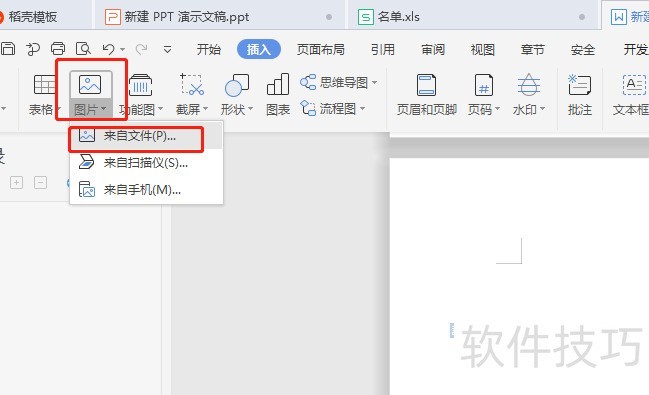
Task: Expand the Mind Map (思维导图) dropdown
Action: pos(374,82)
